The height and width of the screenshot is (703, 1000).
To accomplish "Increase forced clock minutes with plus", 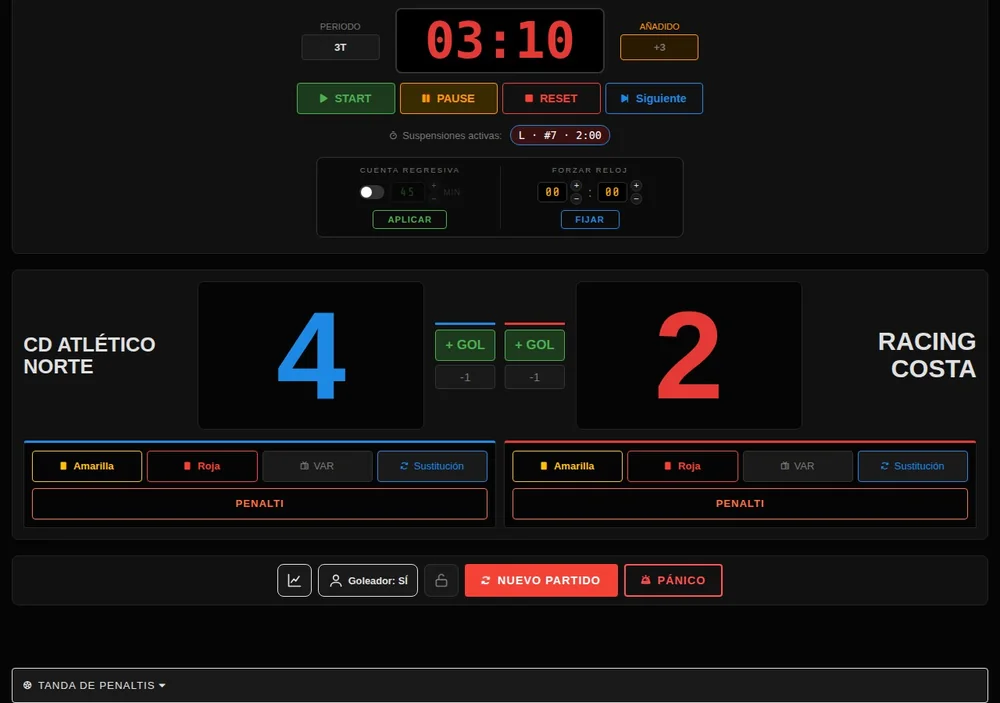I will click(x=576, y=186).
